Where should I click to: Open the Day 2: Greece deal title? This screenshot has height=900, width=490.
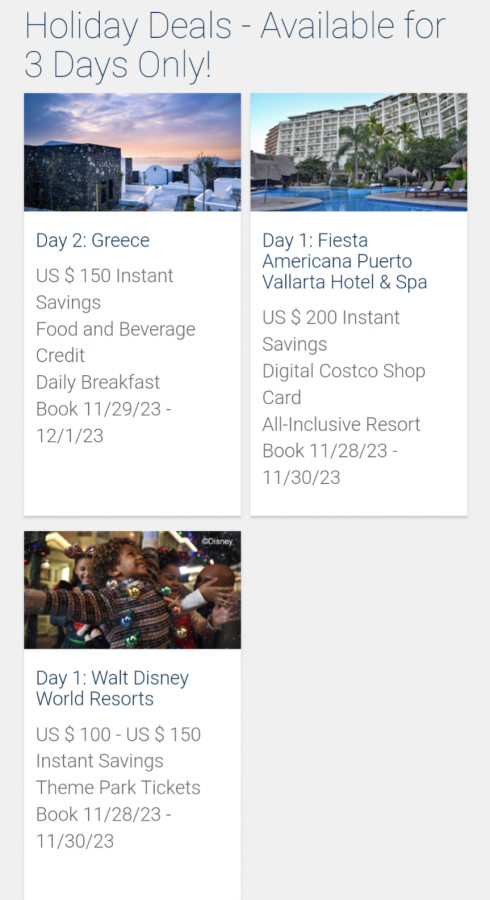(93, 240)
